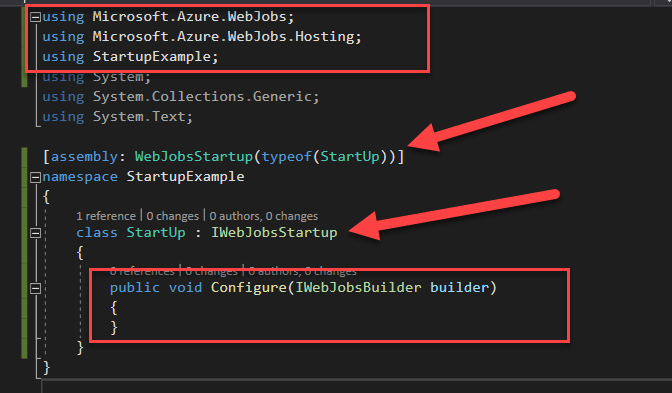Collapse the using directives block
Screen dimensions: 672x393
[36, 17]
